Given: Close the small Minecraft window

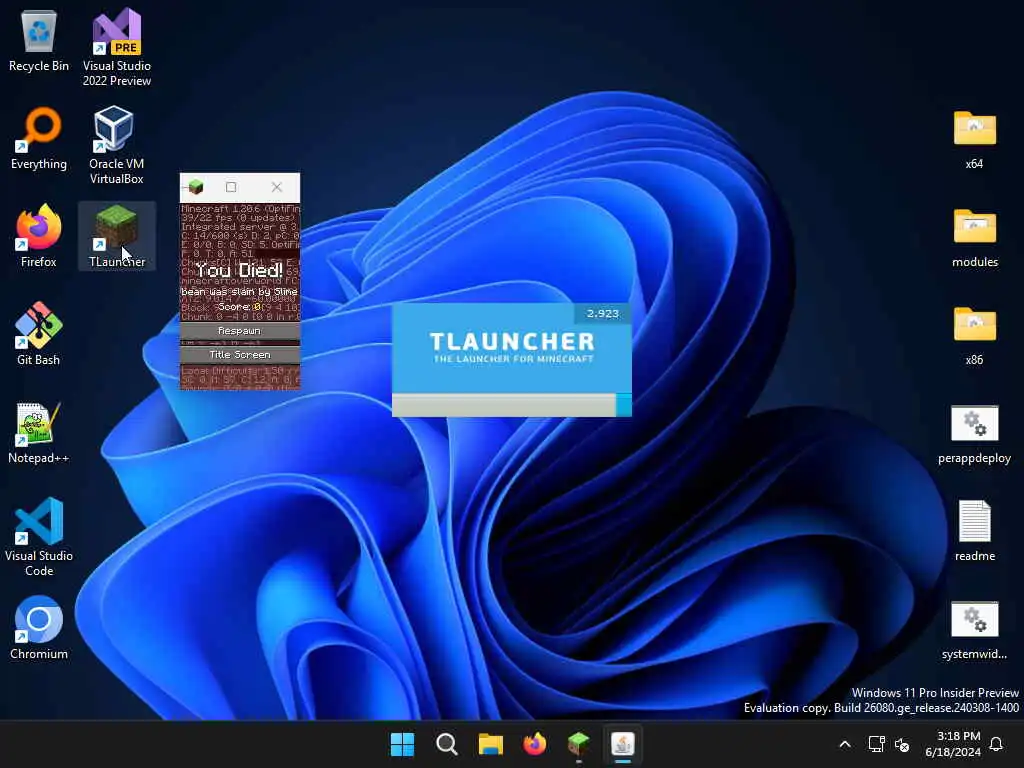Looking at the screenshot, I should click(x=277, y=187).
